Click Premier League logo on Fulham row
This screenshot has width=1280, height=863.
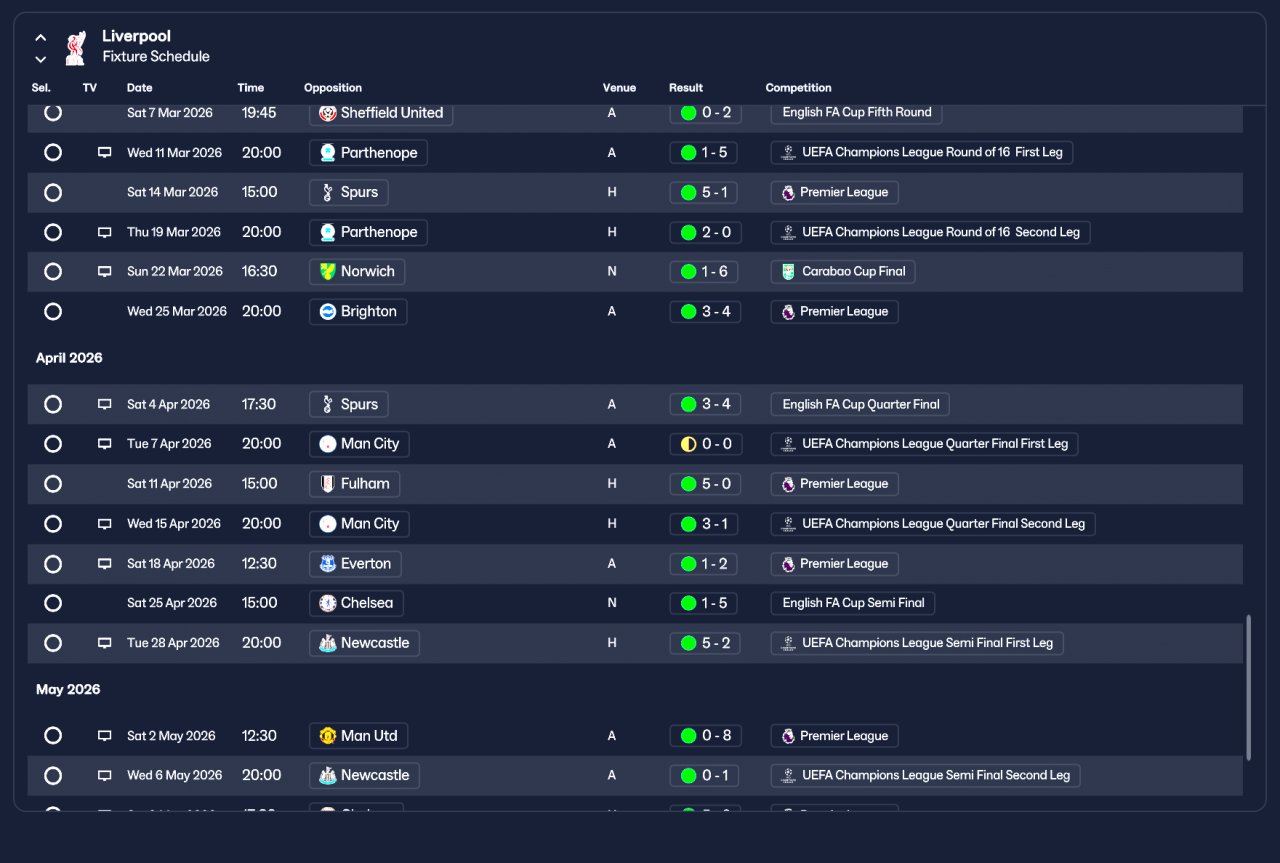788,484
